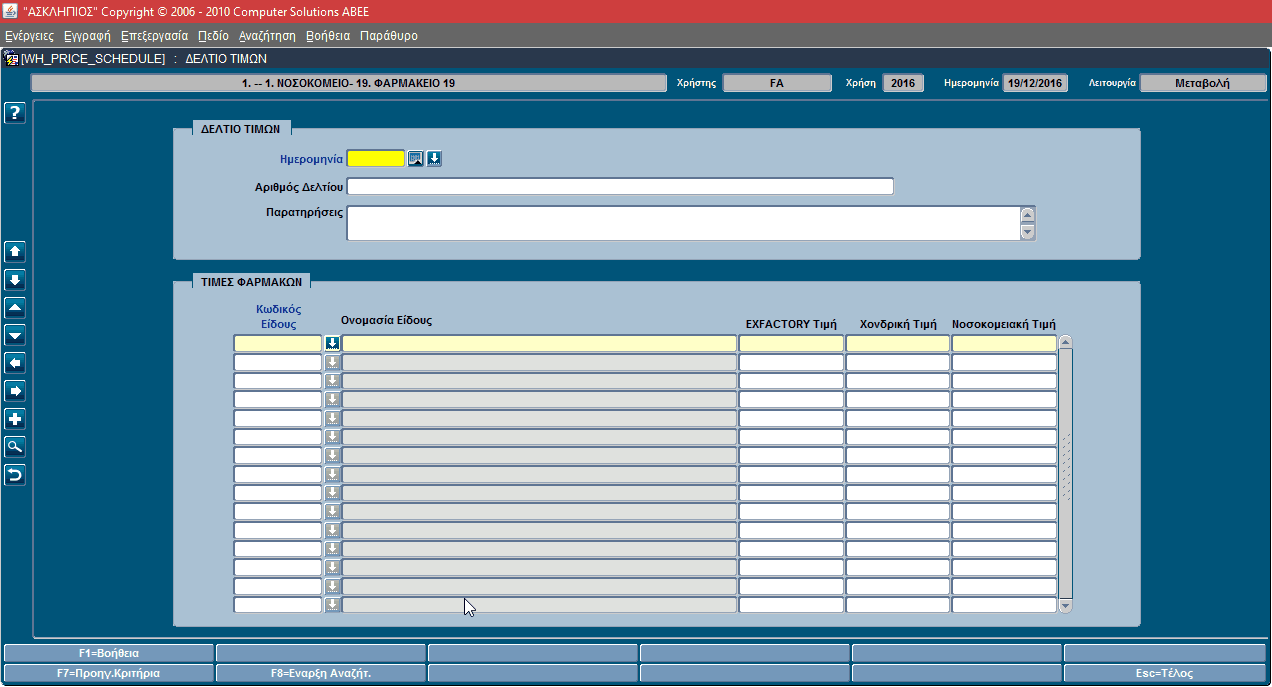This screenshot has height=687, width=1272.
Task: Click first row Κωδικός Είδους field
Action: click(x=278, y=343)
